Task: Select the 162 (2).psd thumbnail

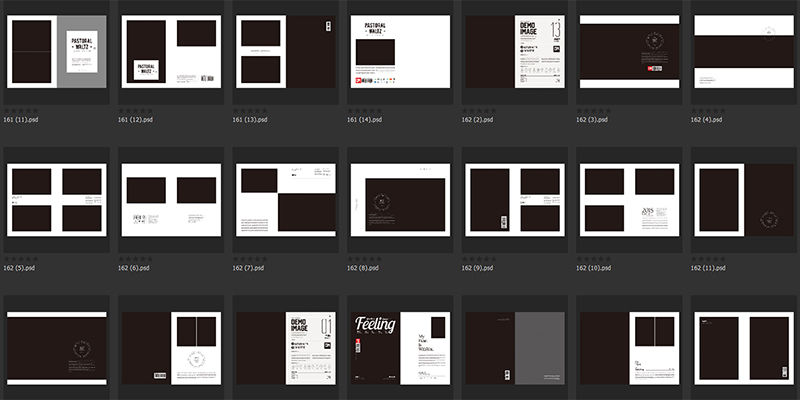Action: (515, 52)
